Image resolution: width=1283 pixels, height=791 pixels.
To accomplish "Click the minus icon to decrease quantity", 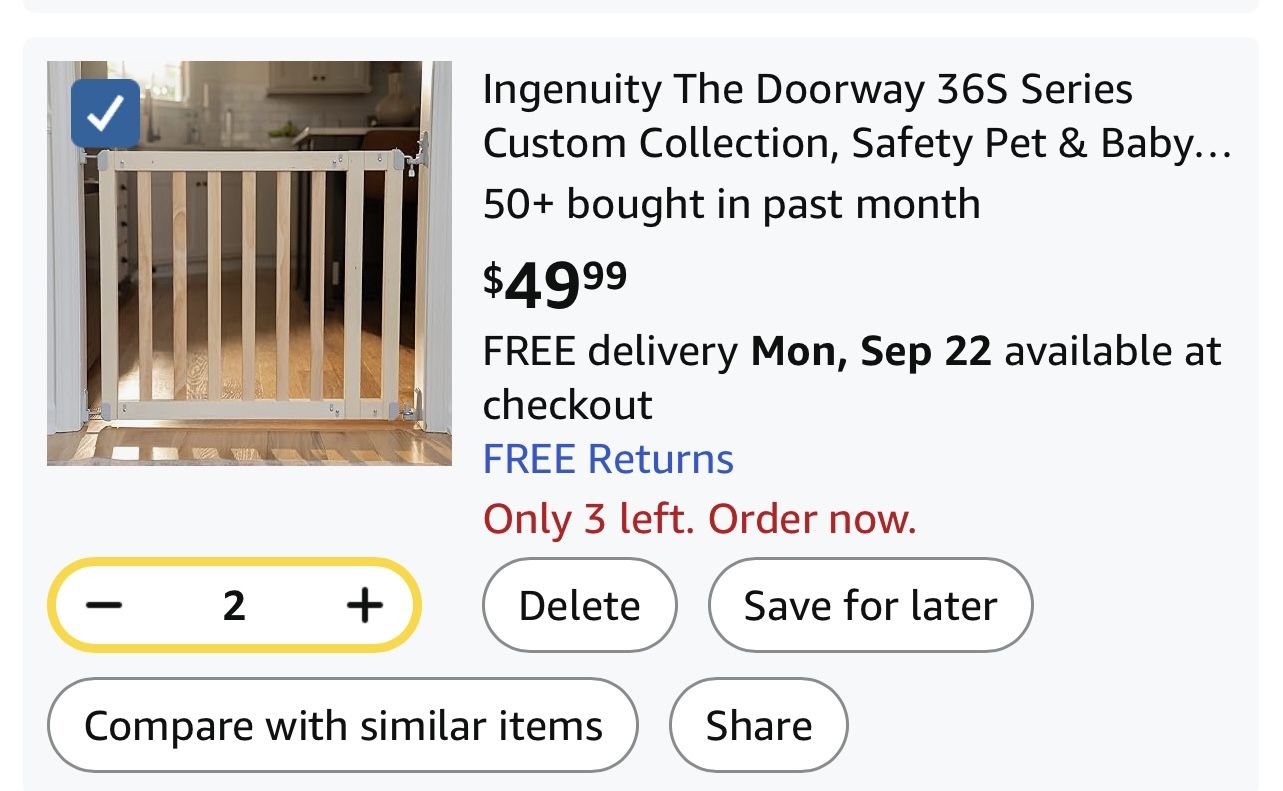I will coord(103,604).
